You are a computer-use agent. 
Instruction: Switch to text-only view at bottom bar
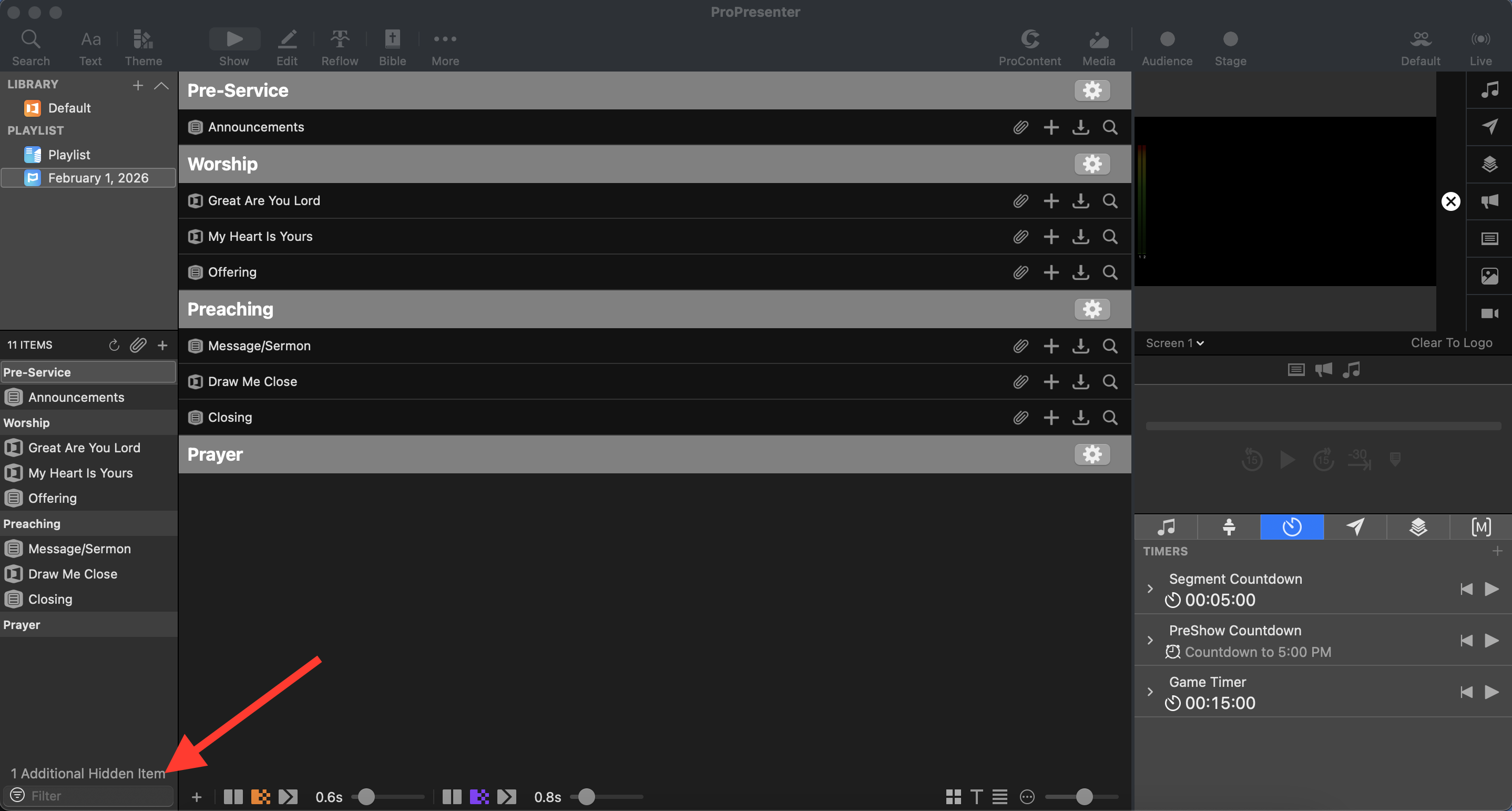click(976, 797)
